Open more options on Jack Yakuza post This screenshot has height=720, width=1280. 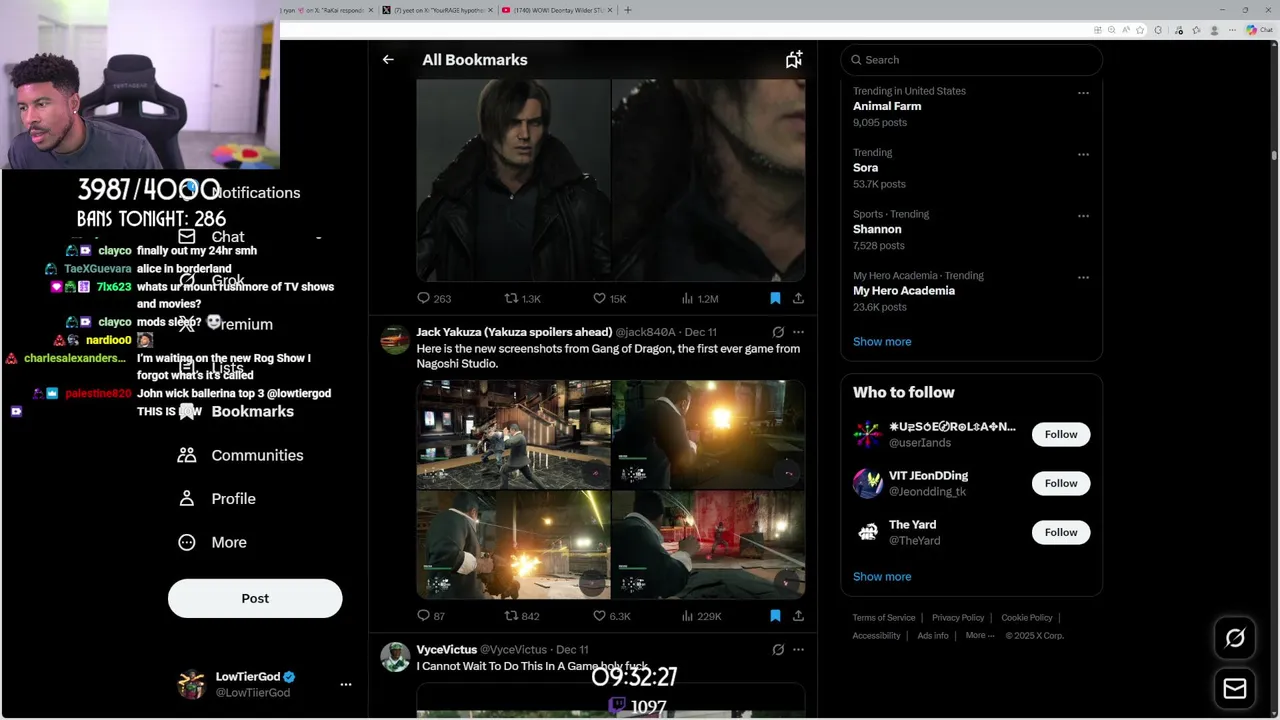coord(798,332)
